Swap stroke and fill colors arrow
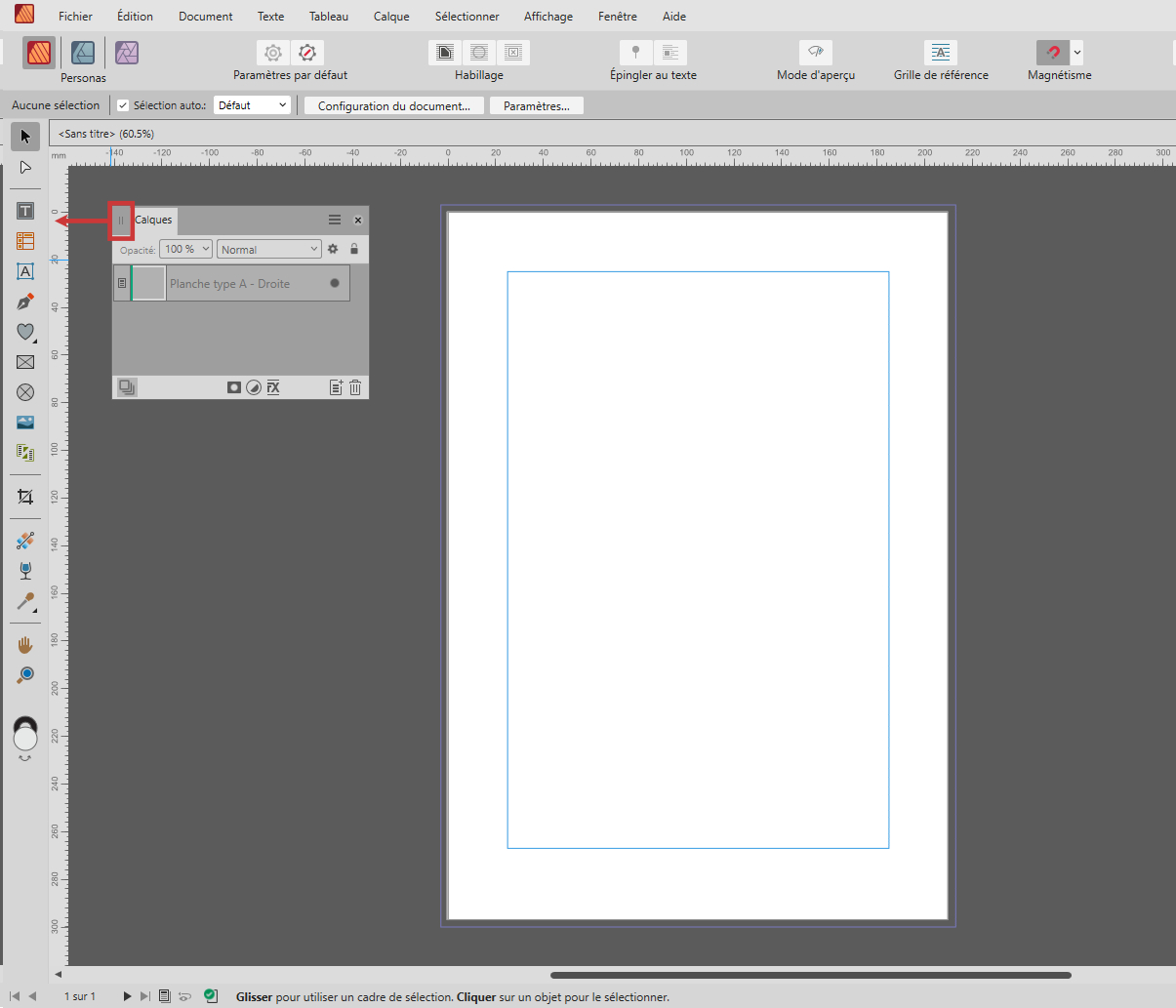This screenshot has height=1008, width=1176. [25, 759]
